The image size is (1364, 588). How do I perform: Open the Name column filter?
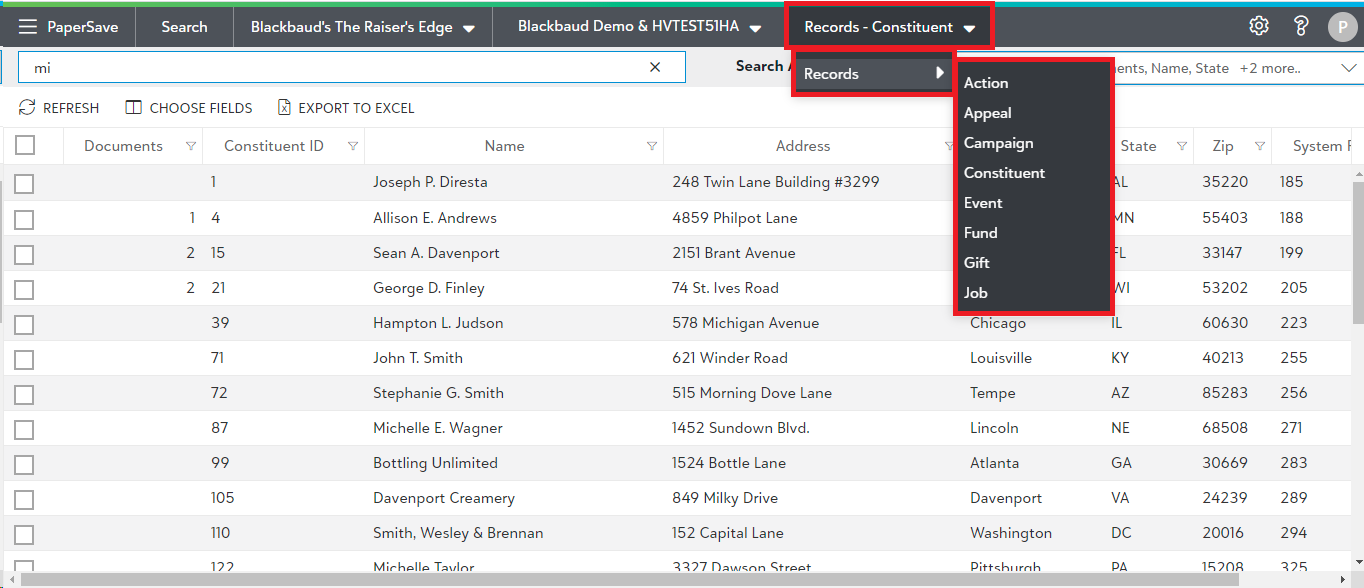[652, 146]
